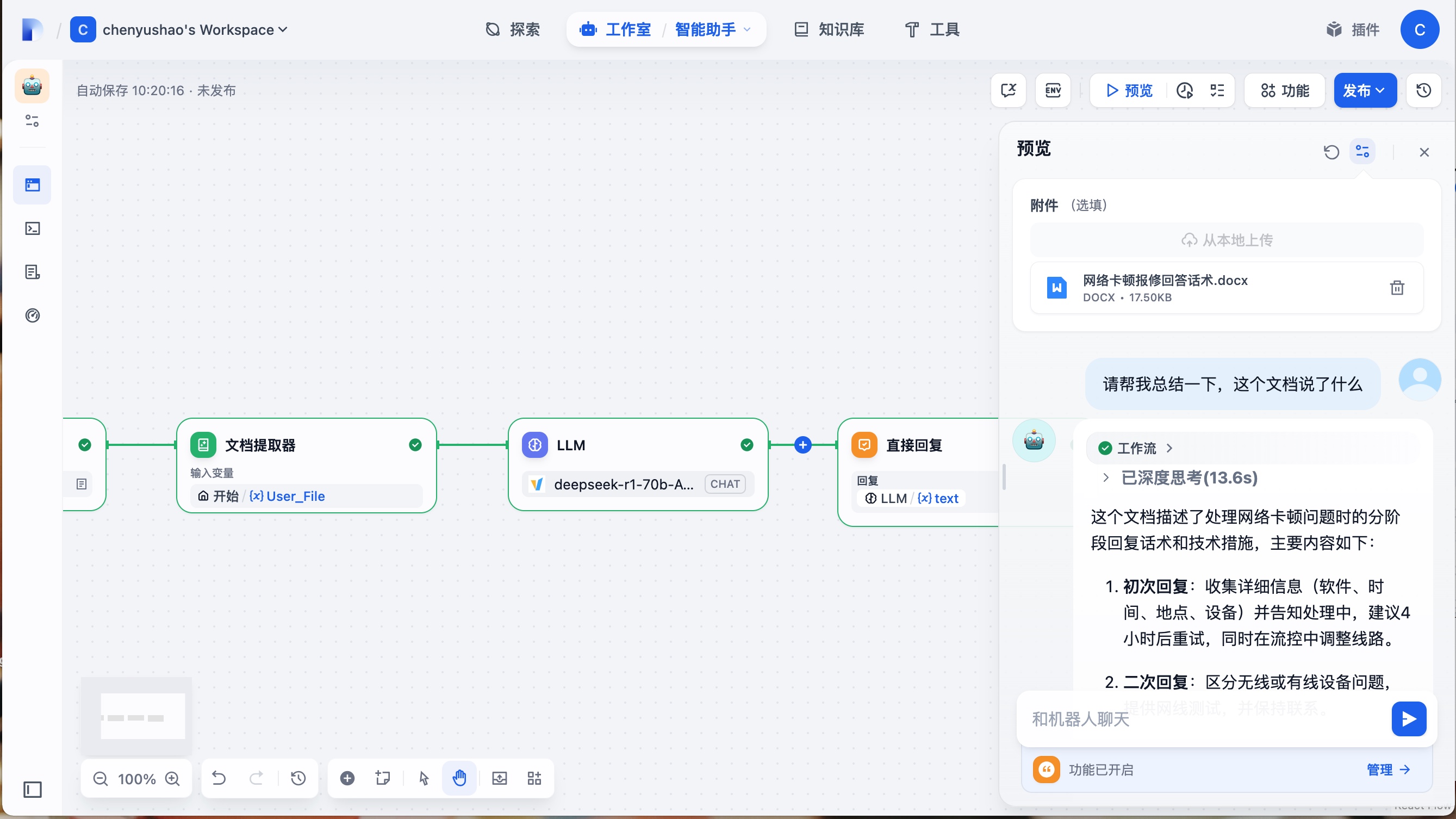This screenshot has width=1456, height=819.
Task: Click the user message avatar in chat
Action: (x=1419, y=380)
